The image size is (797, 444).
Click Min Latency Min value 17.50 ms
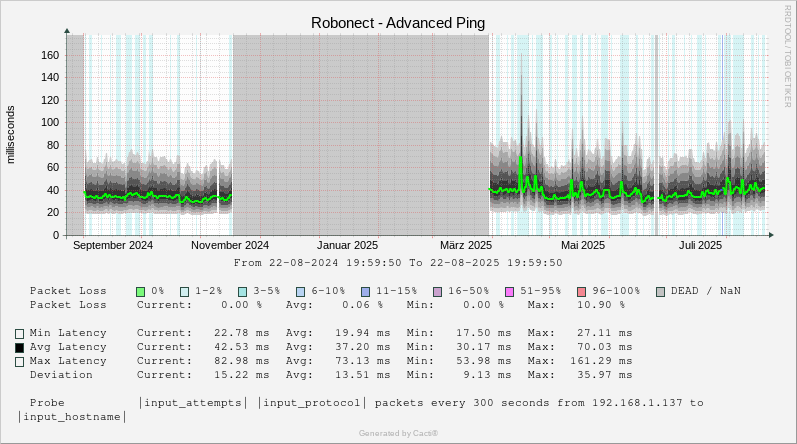point(483,333)
